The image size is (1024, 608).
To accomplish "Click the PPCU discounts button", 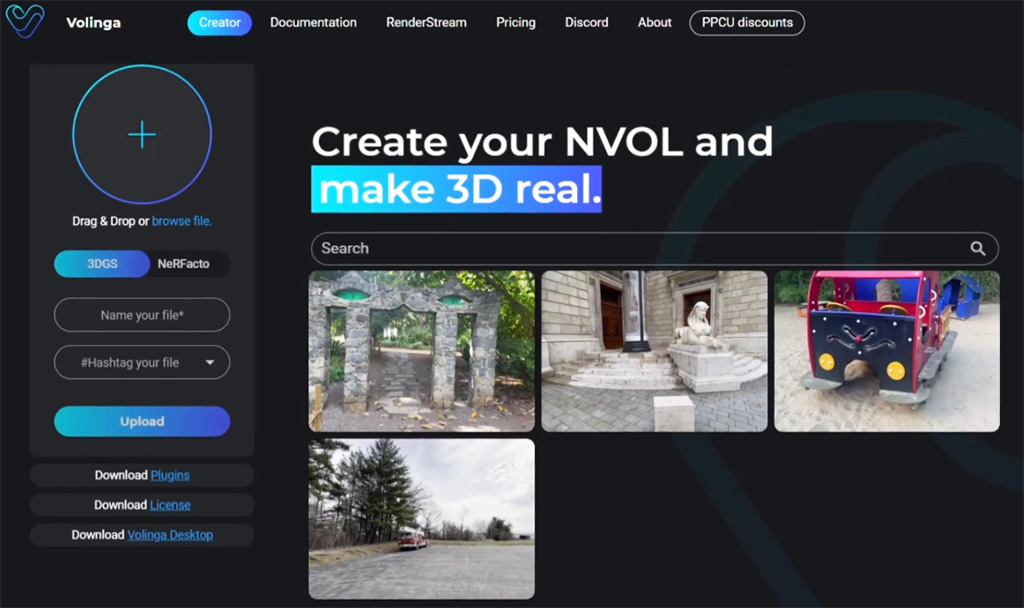I will point(747,23).
